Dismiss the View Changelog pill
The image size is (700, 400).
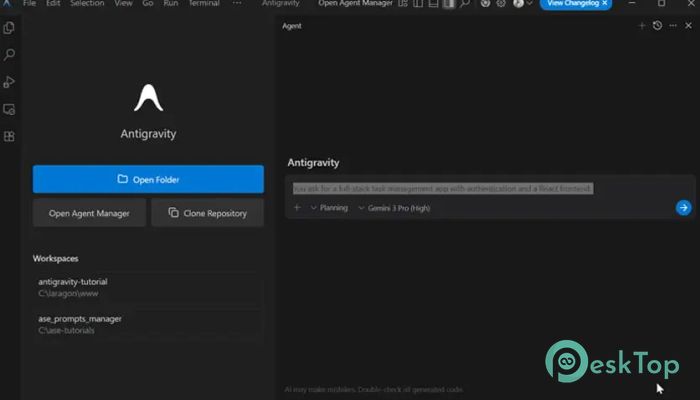click(x=605, y=4)
